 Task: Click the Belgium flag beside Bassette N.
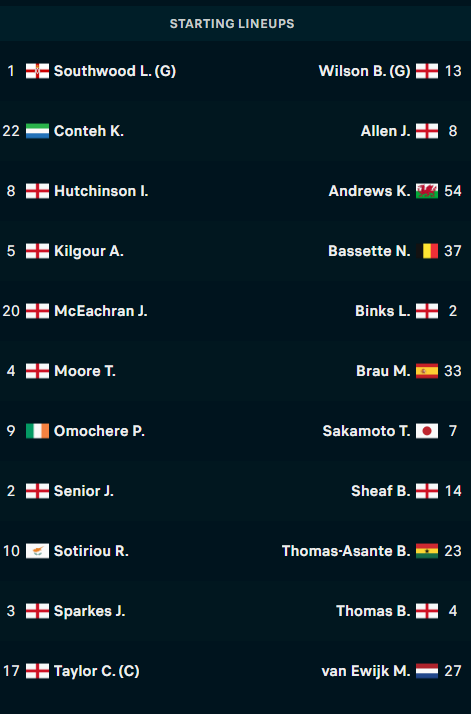[427, 251]
